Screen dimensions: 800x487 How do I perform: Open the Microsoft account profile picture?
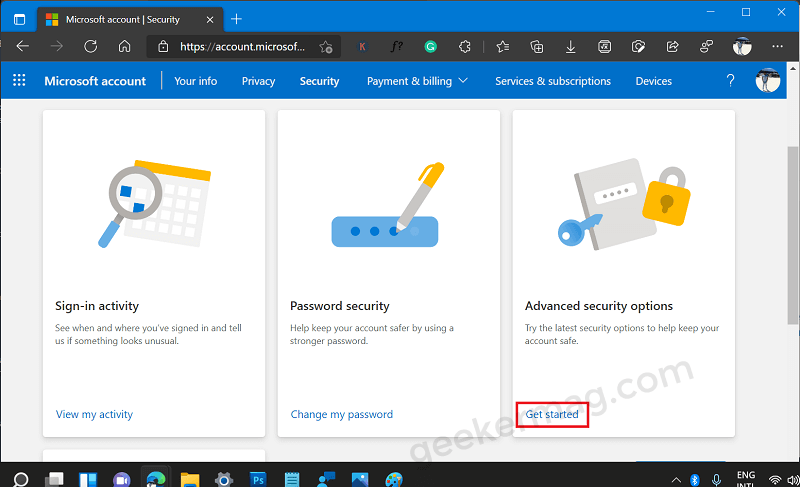click(x=767, y=80)
